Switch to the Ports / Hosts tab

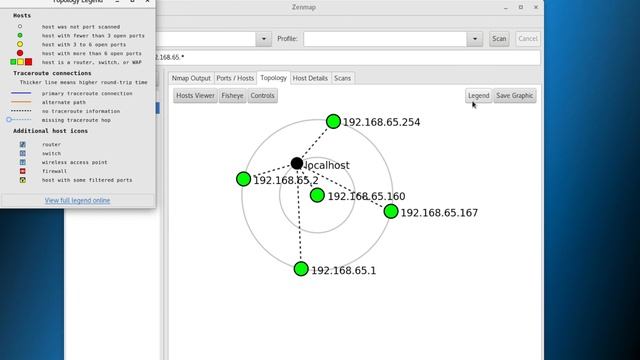pyautogui.click(x=235, y=78)
